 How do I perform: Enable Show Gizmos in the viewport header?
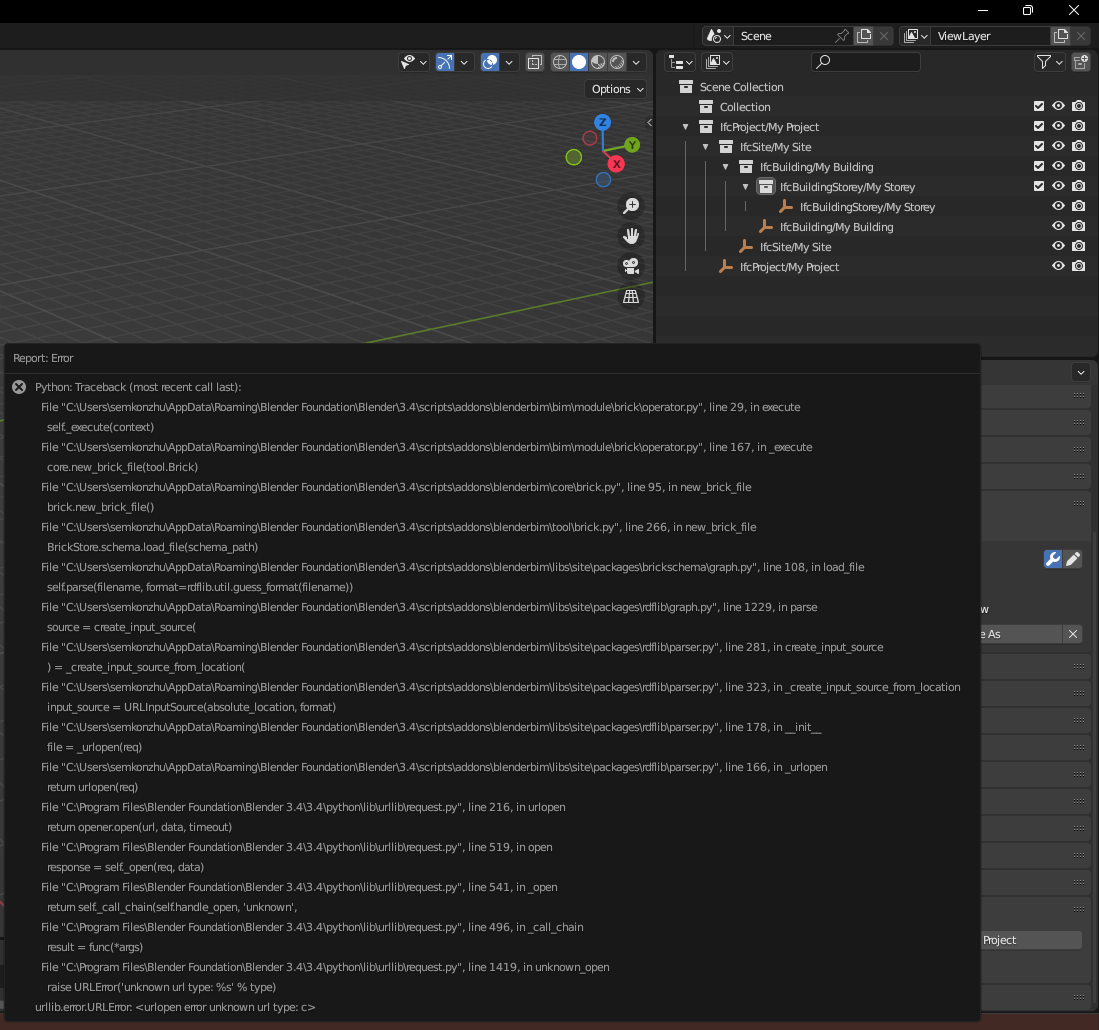point(444,62)
